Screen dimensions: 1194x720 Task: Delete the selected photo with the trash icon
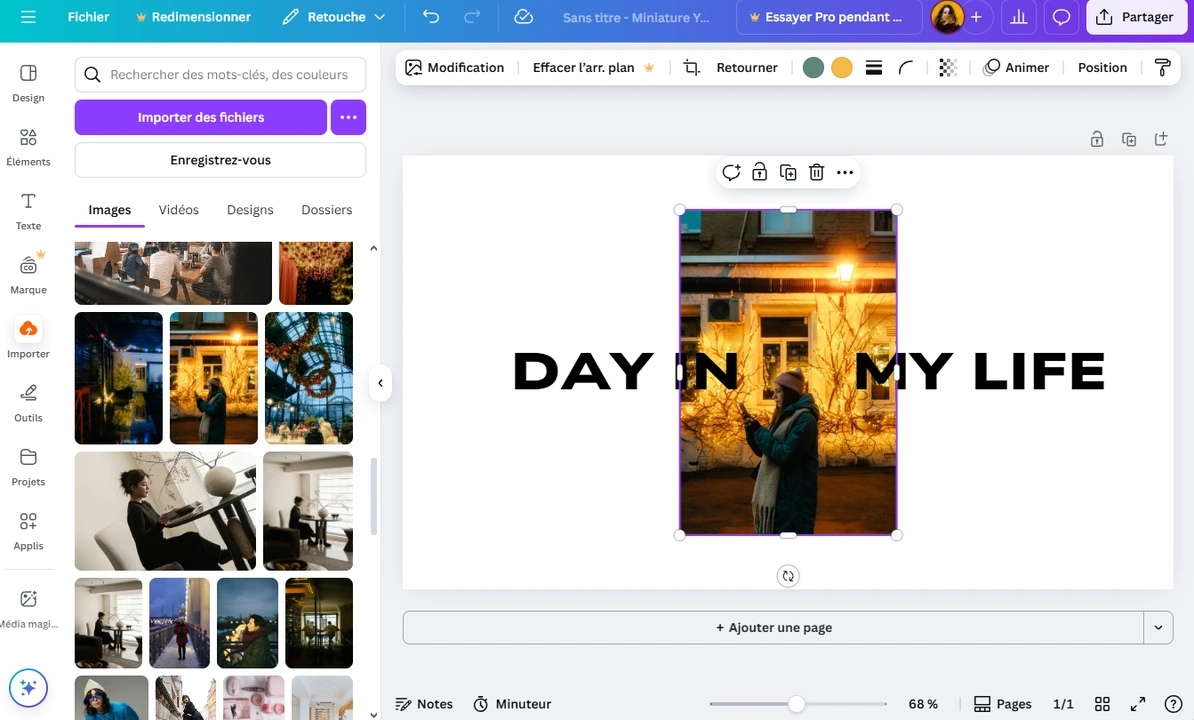point(816,172)
